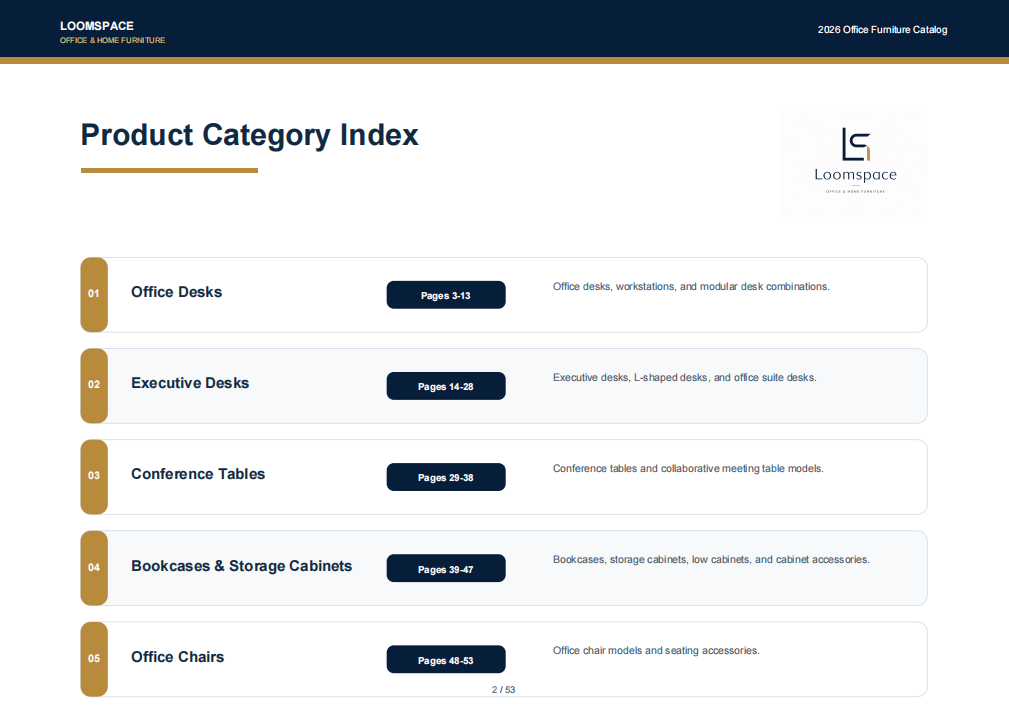Click the 02 category number badge
The image size is (1009, 711).
94,385
